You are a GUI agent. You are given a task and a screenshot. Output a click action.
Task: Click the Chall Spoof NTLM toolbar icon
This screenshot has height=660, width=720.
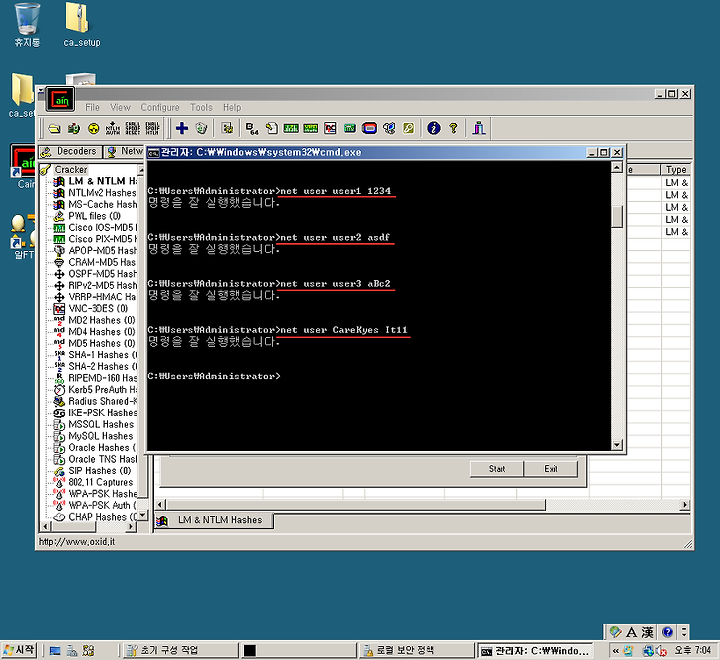pyautogui.click(x=152, y=129)
